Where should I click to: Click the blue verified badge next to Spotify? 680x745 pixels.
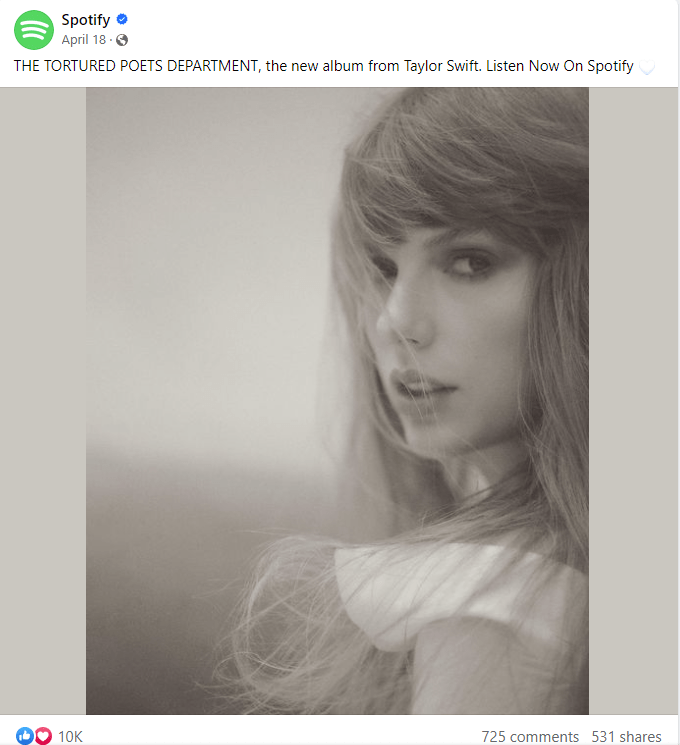click(122, 19)
